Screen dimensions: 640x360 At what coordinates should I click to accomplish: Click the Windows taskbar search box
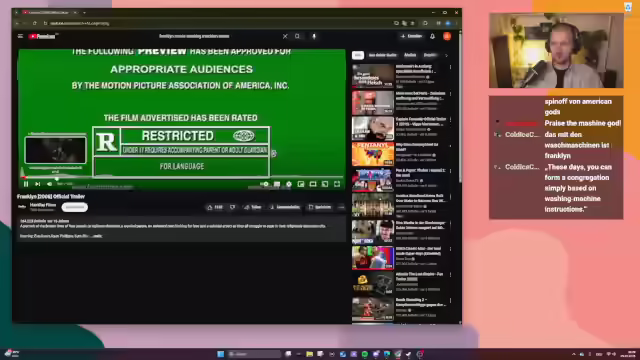pyautogui.click(x=254, y=354)
